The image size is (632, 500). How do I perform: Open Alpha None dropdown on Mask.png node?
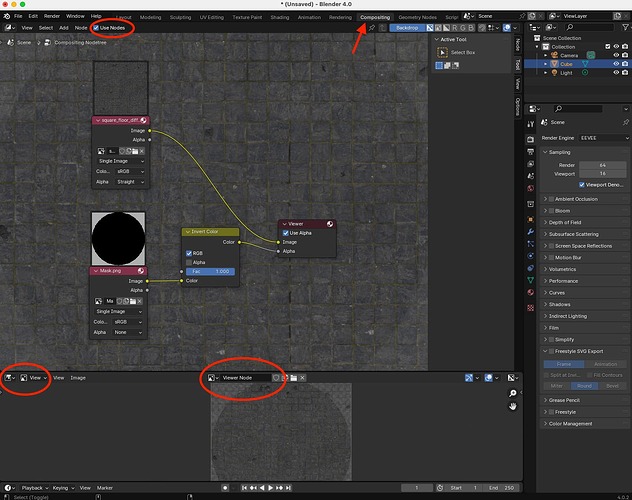[127, 332]
